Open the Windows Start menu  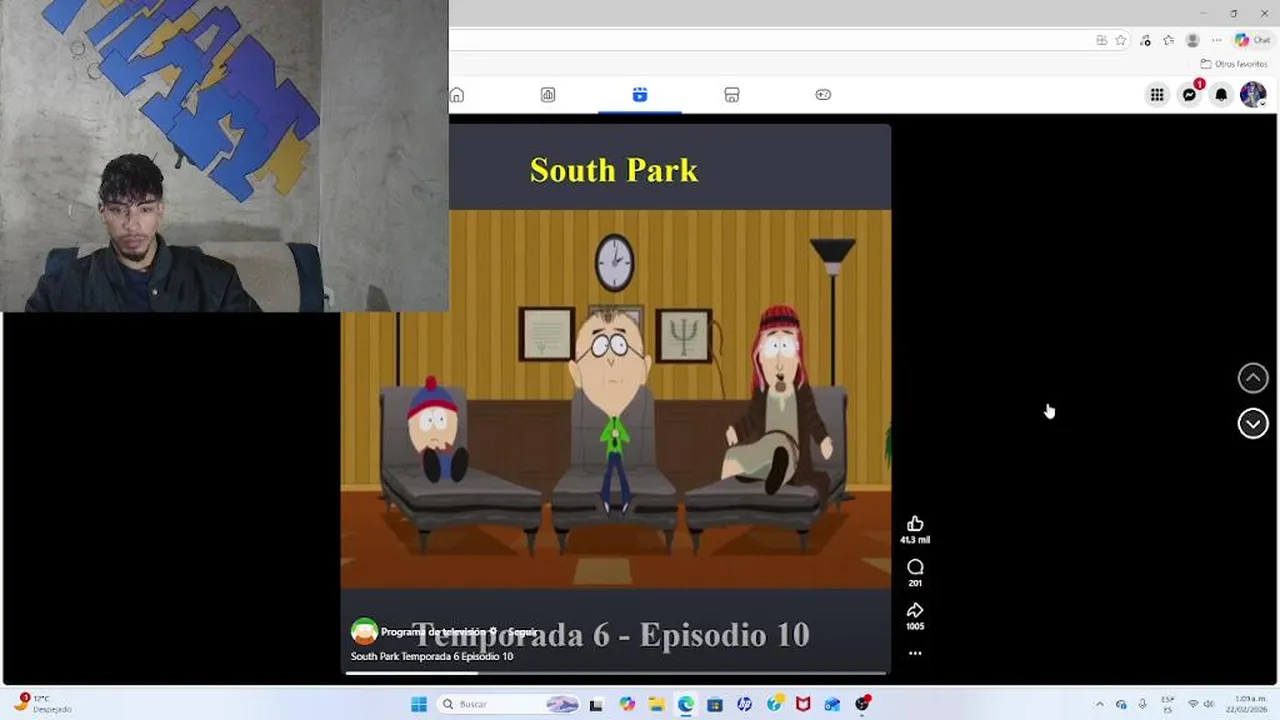coord(419,704)
